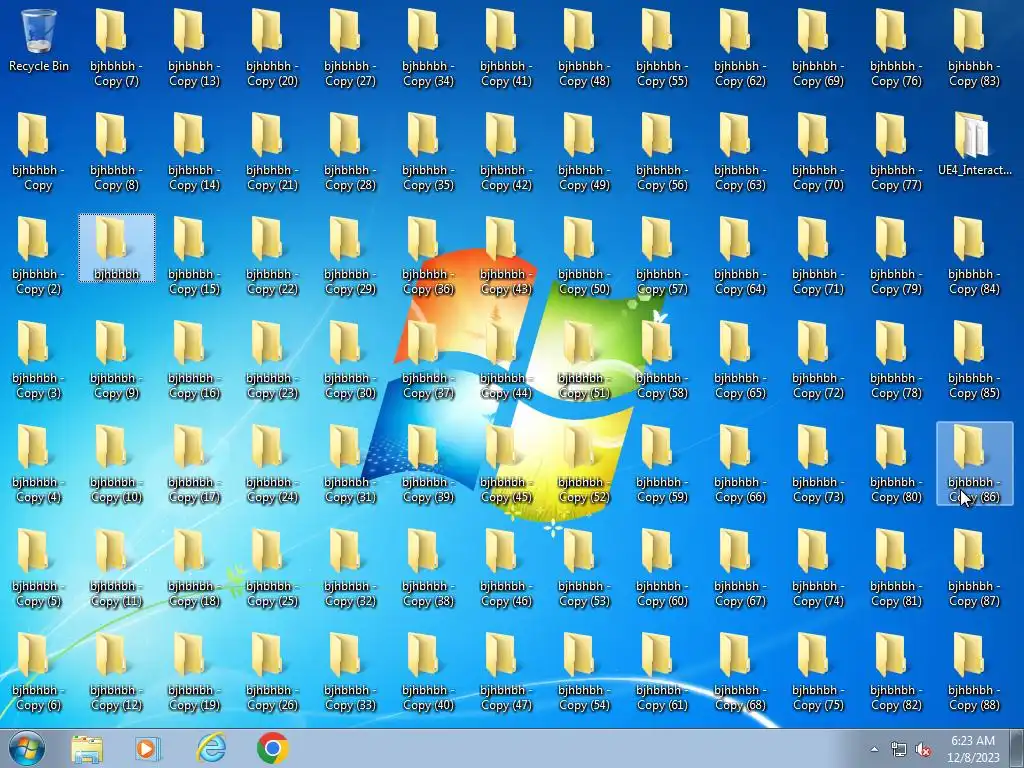Select folder bjhbhbh - Copy (7)
The height and width of the screenshot is (768, 1024).
(116, 48)
